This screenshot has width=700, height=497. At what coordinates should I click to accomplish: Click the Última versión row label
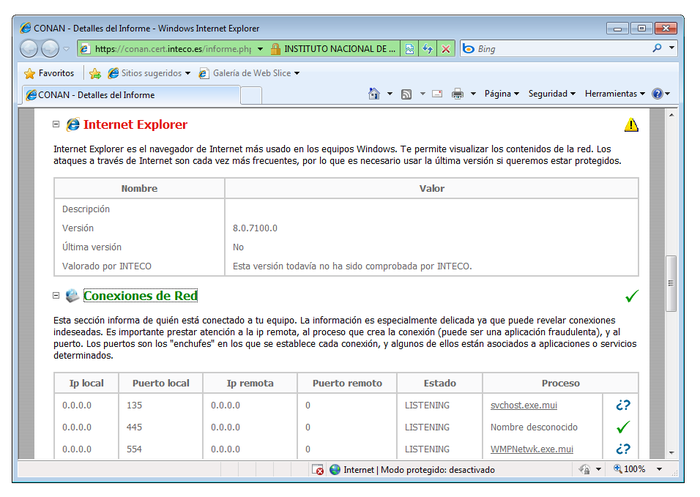(92, 247)
